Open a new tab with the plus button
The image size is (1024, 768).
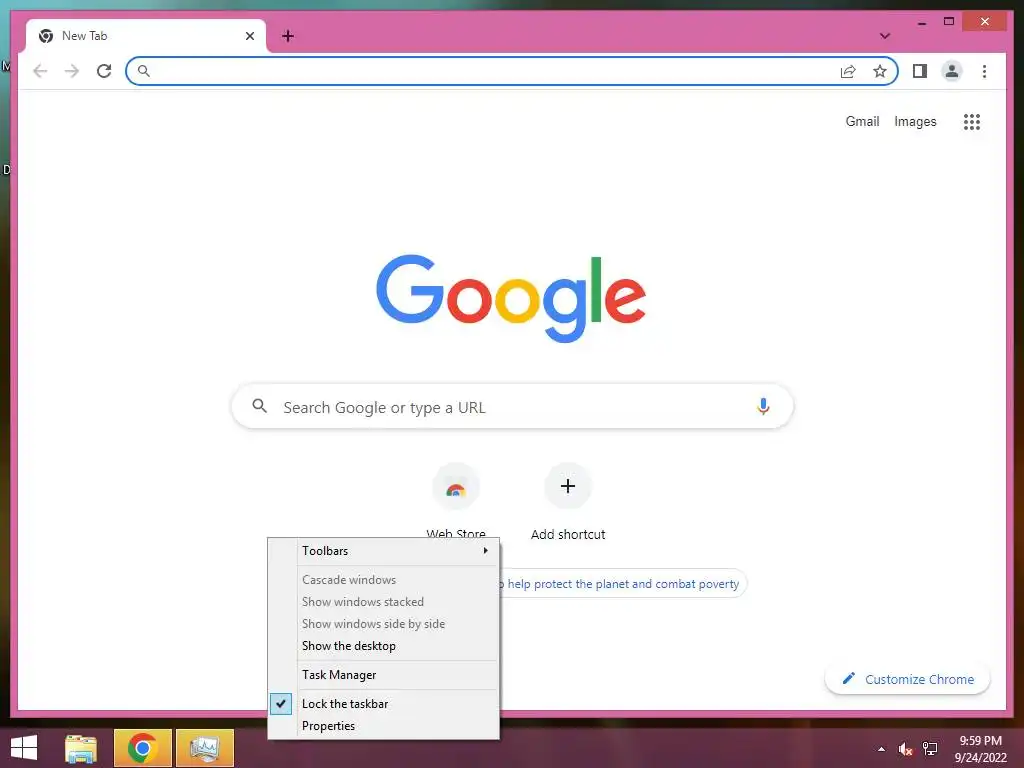[x=288, y=36]
